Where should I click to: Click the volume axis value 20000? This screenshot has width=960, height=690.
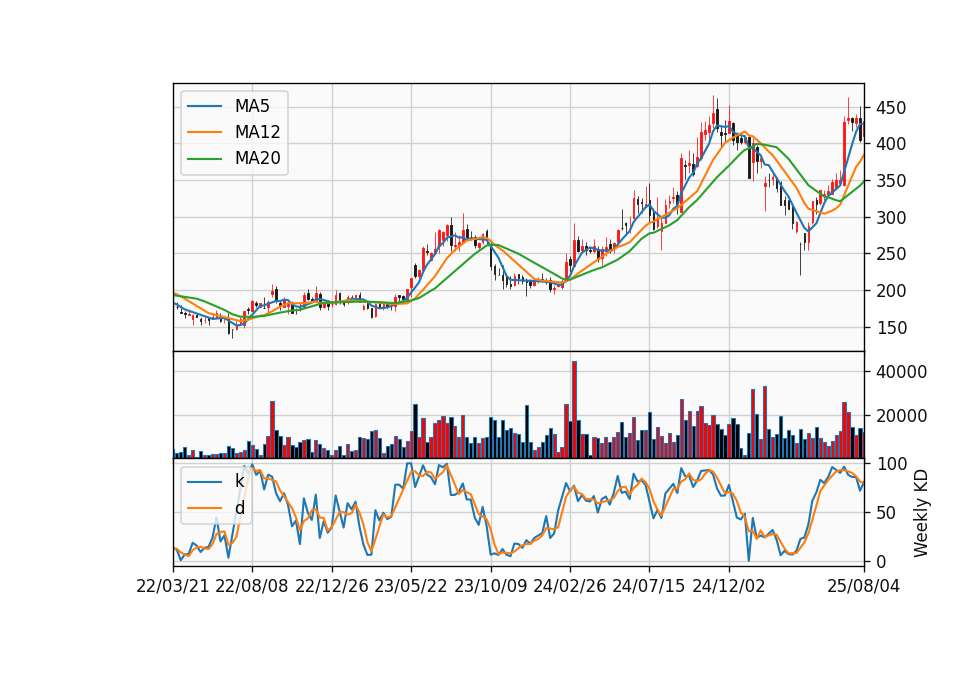(x=901, y=416)
